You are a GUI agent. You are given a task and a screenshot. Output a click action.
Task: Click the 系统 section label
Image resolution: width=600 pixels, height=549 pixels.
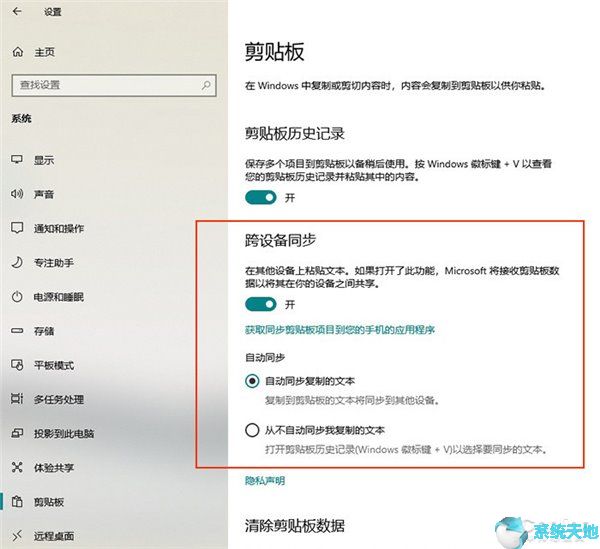click(x=21, y=119)
